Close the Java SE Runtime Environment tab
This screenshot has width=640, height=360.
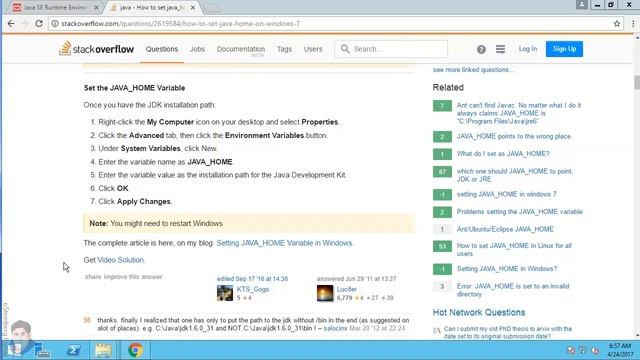(x=96, y=7)
